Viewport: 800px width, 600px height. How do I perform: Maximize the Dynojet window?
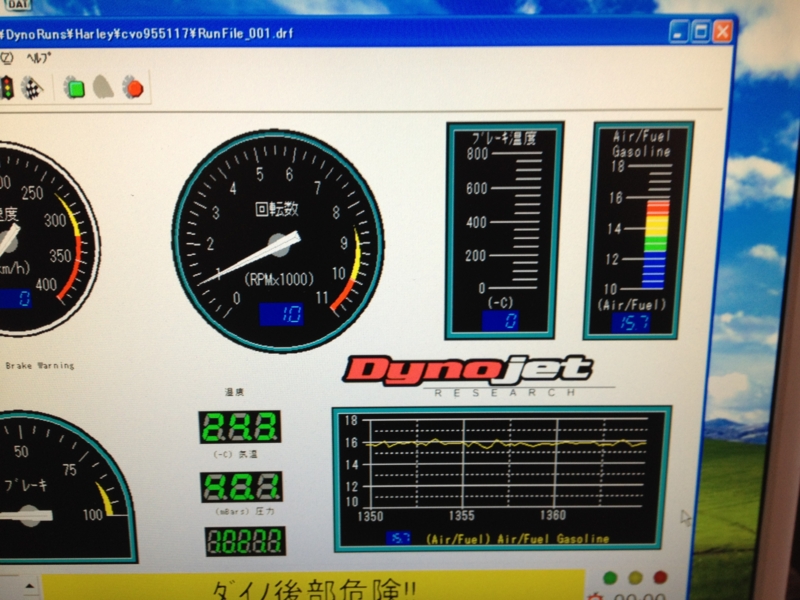point(701,32)
